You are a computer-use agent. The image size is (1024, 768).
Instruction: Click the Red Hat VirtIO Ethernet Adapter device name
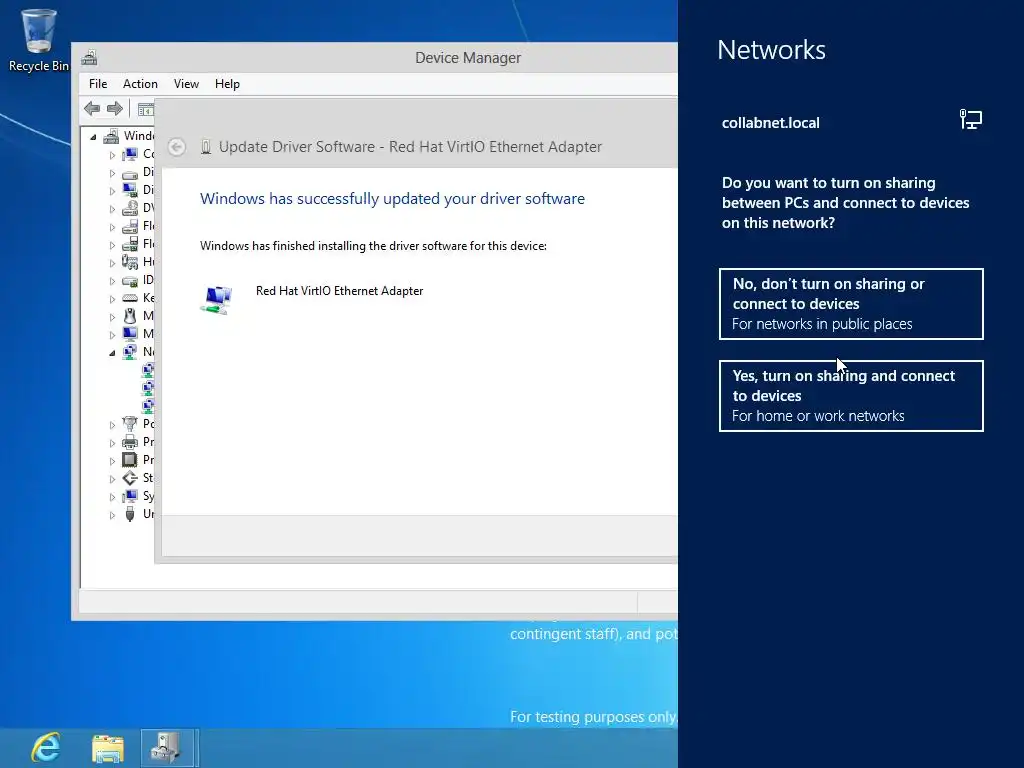coord(340,291)
